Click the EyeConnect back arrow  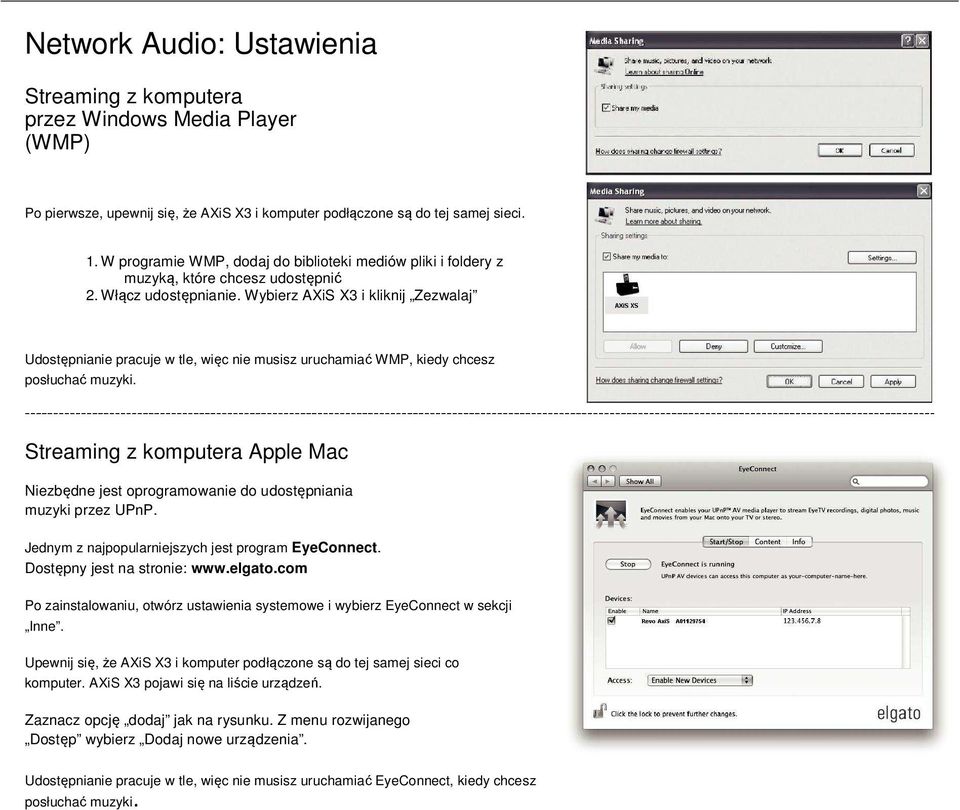point(594,481)
